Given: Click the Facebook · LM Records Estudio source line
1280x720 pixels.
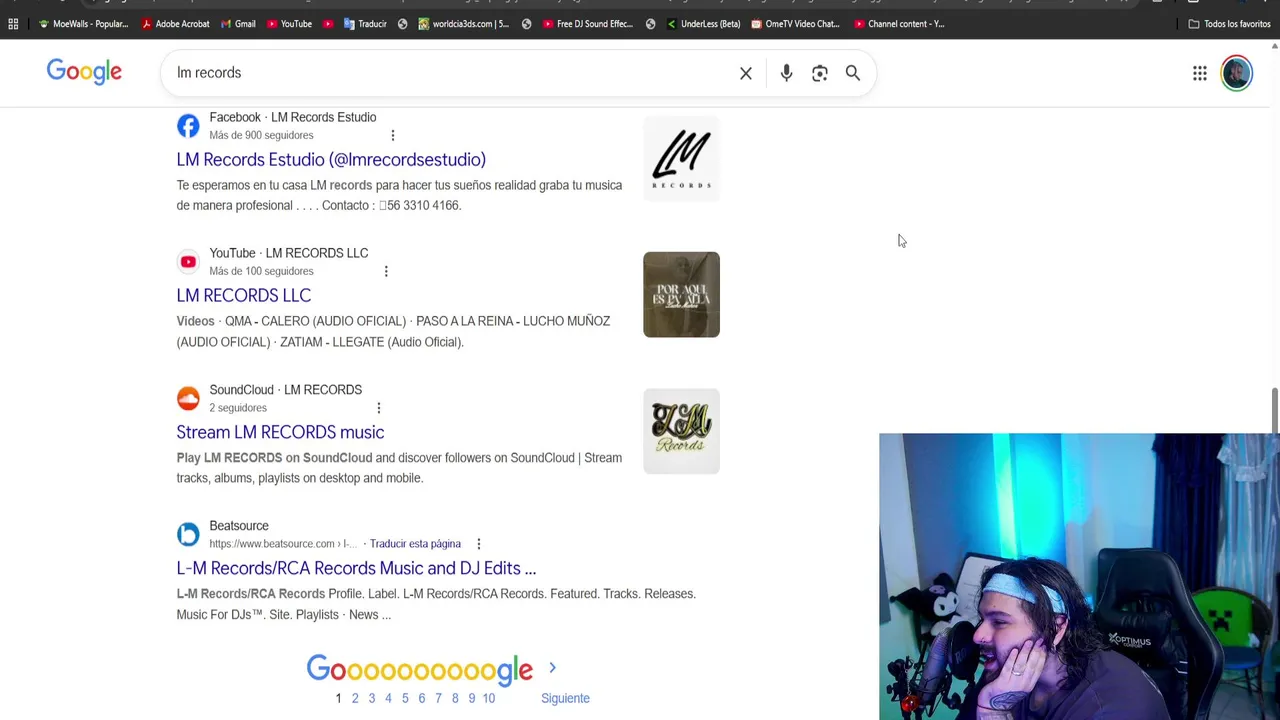Looking at the screenshot, I should 293,117.
